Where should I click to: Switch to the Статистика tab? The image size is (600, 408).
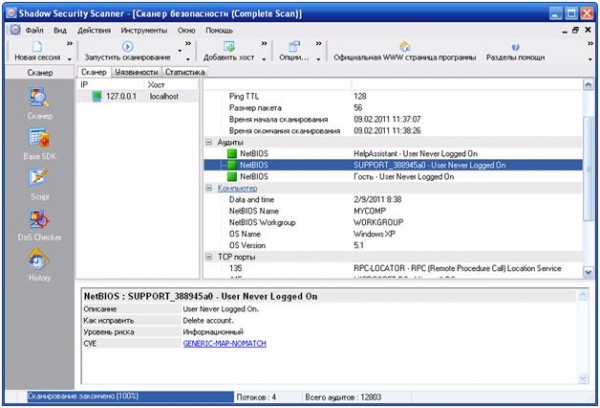click(x=185, y=72)
